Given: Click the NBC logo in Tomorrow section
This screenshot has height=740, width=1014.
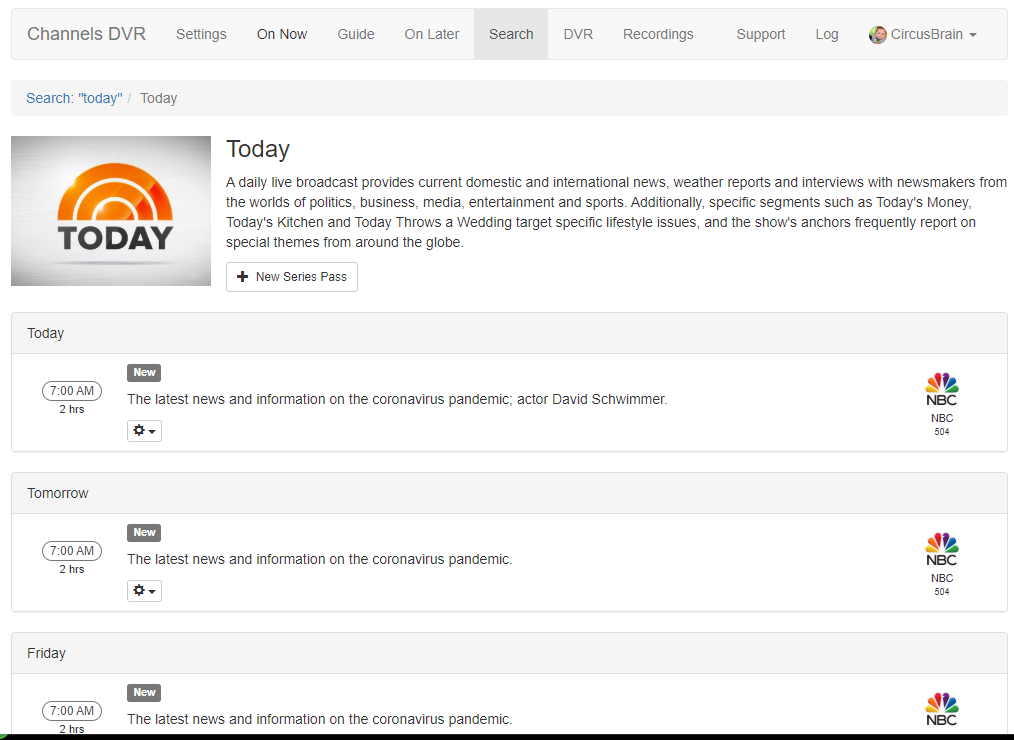Looking at the screenshot, I should [941, 549].
